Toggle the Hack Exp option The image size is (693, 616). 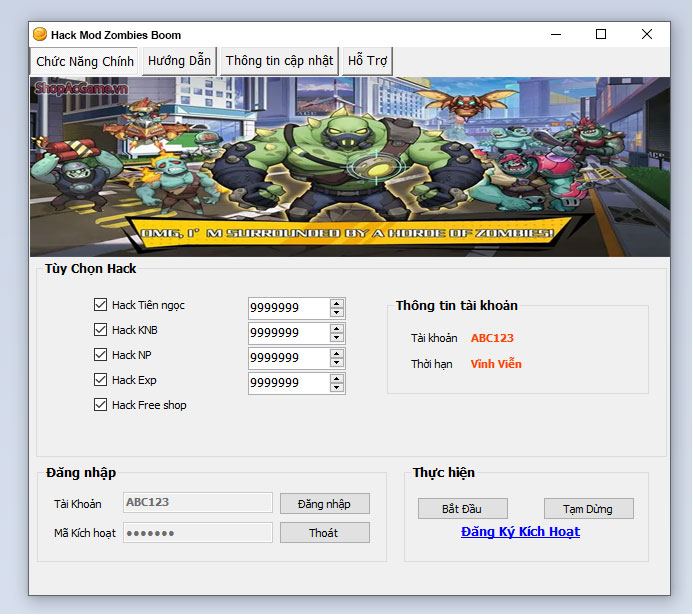point(100,380)
